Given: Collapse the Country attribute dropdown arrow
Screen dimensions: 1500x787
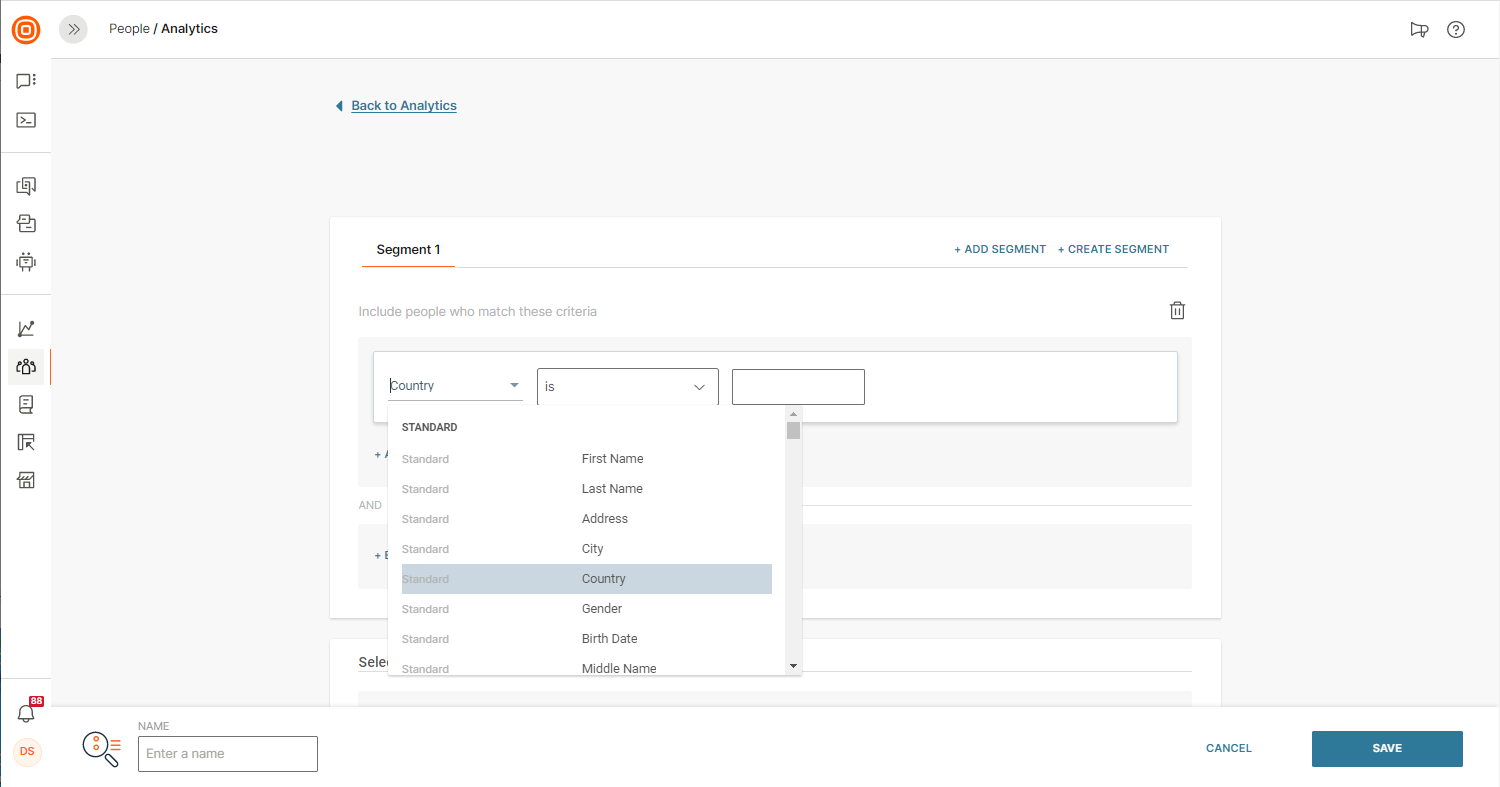Looking at the screenshot, I should (514, 386).
